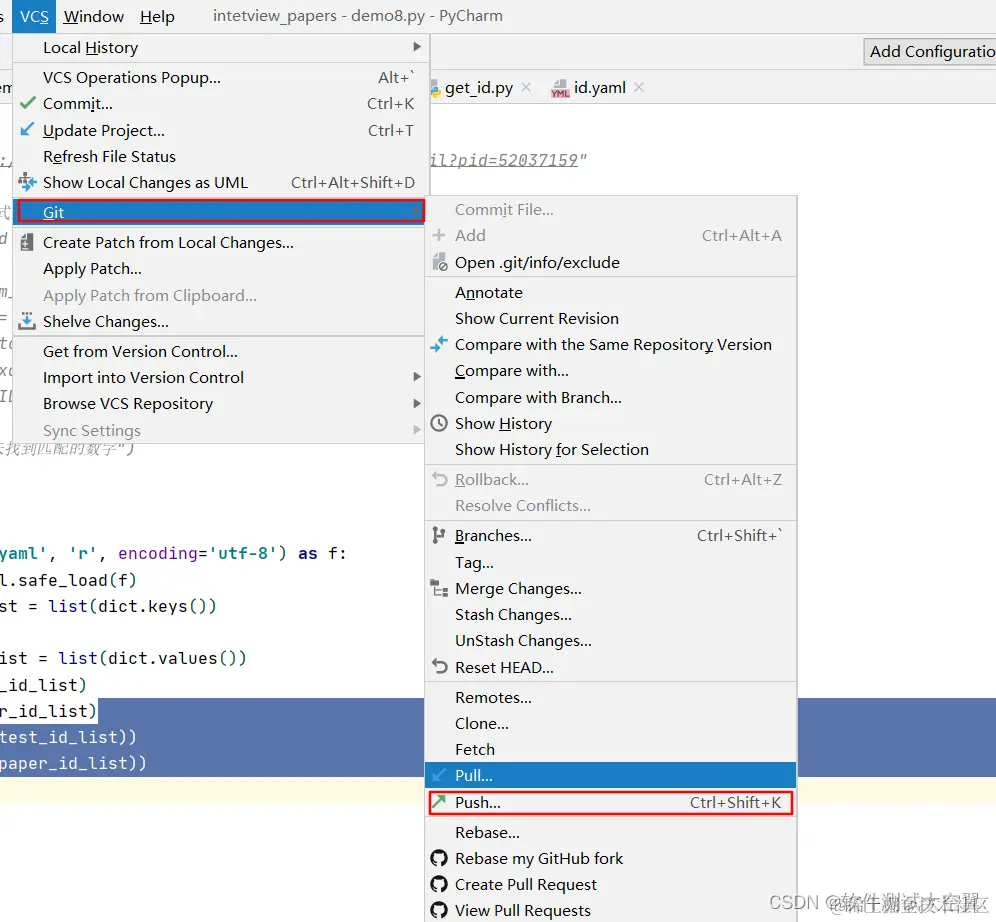Open the VCS menu

click(x=34, y=16)
